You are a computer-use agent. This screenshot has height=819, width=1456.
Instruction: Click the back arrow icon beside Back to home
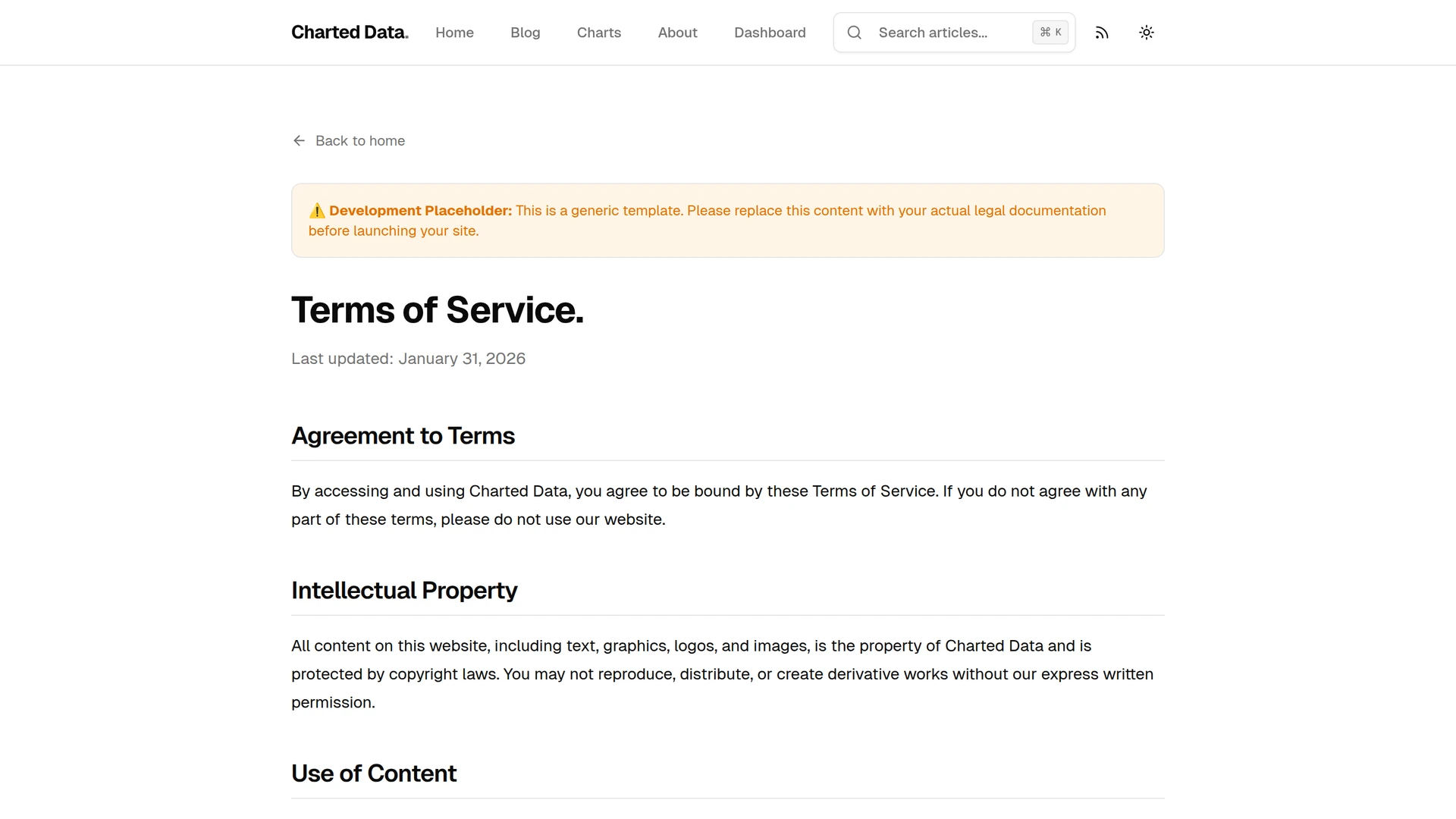click(x=299, y=141)
